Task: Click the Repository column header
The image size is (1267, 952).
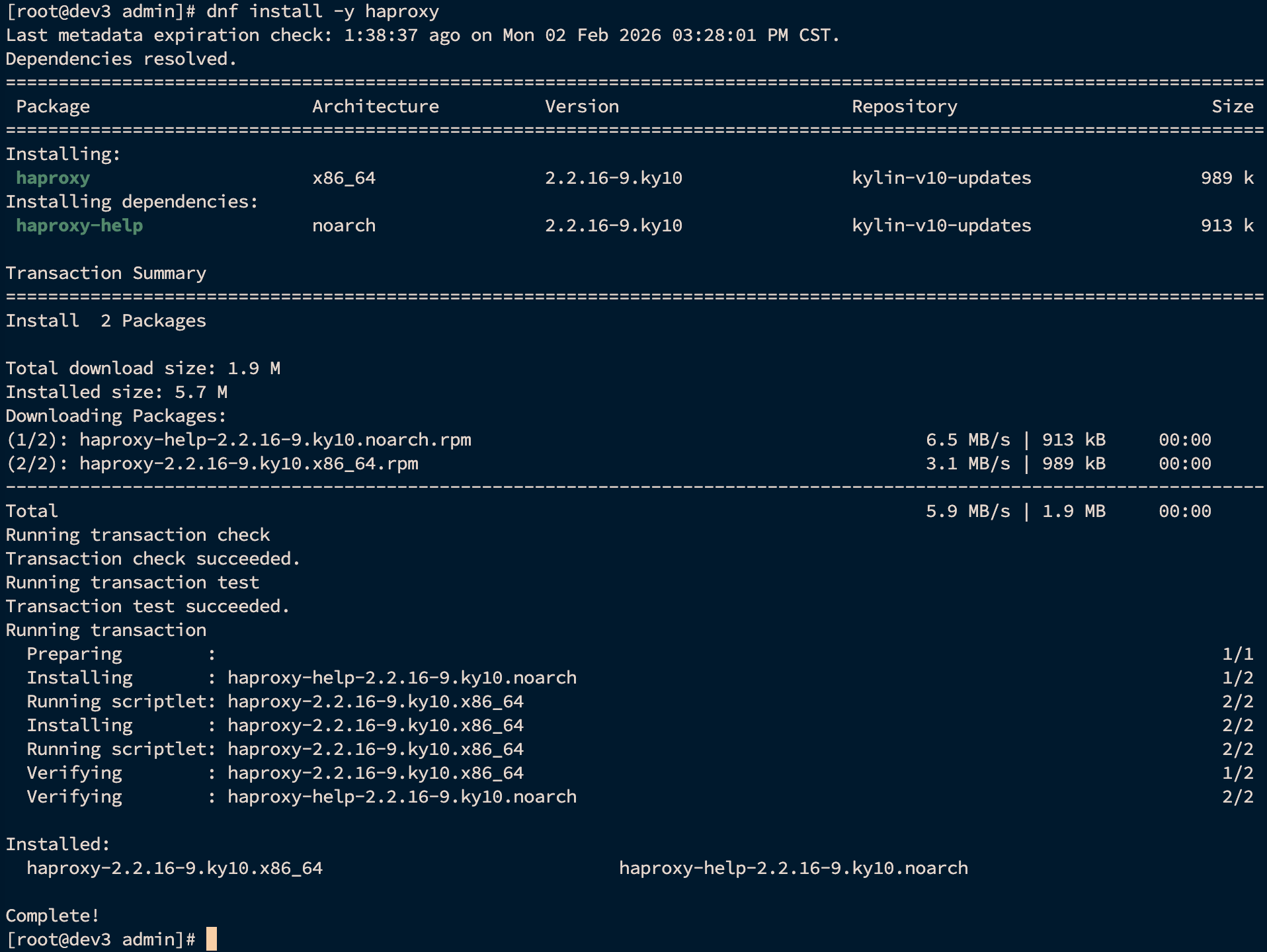Action: [904, 106]
